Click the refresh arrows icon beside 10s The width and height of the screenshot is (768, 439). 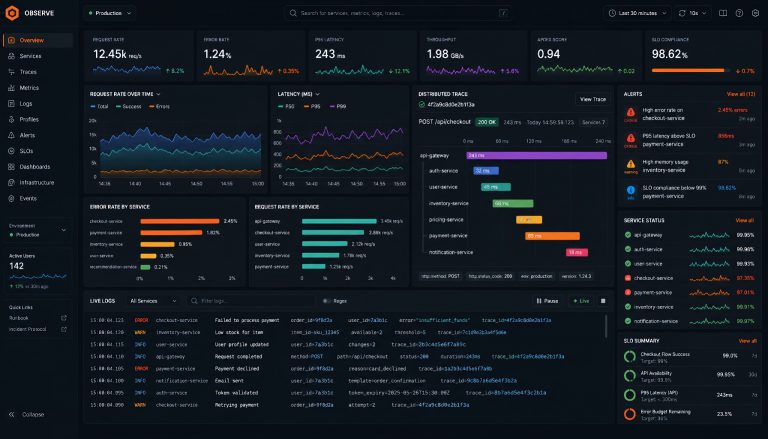click(x=682, y=13)
